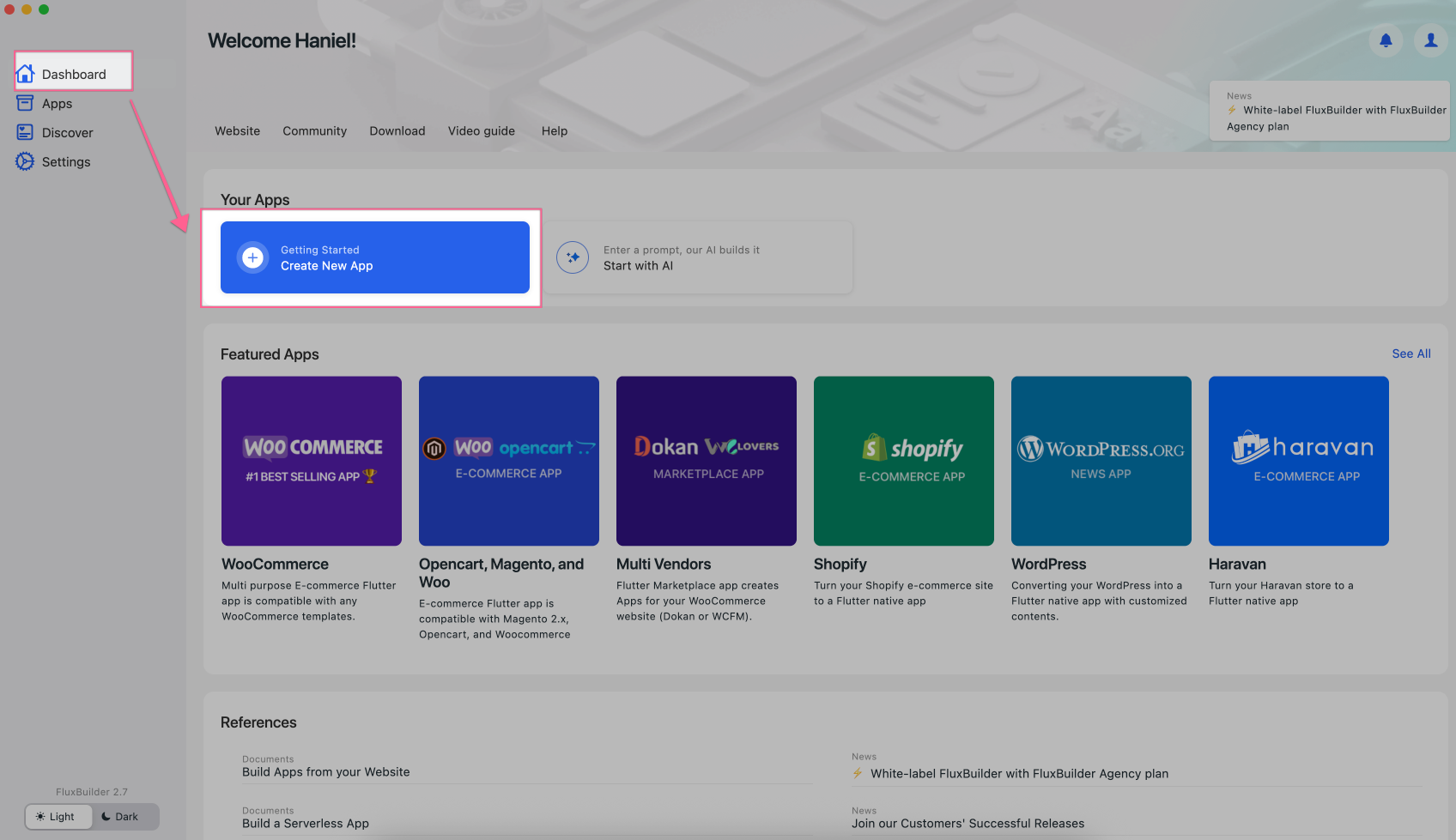Click the WordPress title text
Viewport: 1456px width, 840px height.
(x=1049, y=564)
